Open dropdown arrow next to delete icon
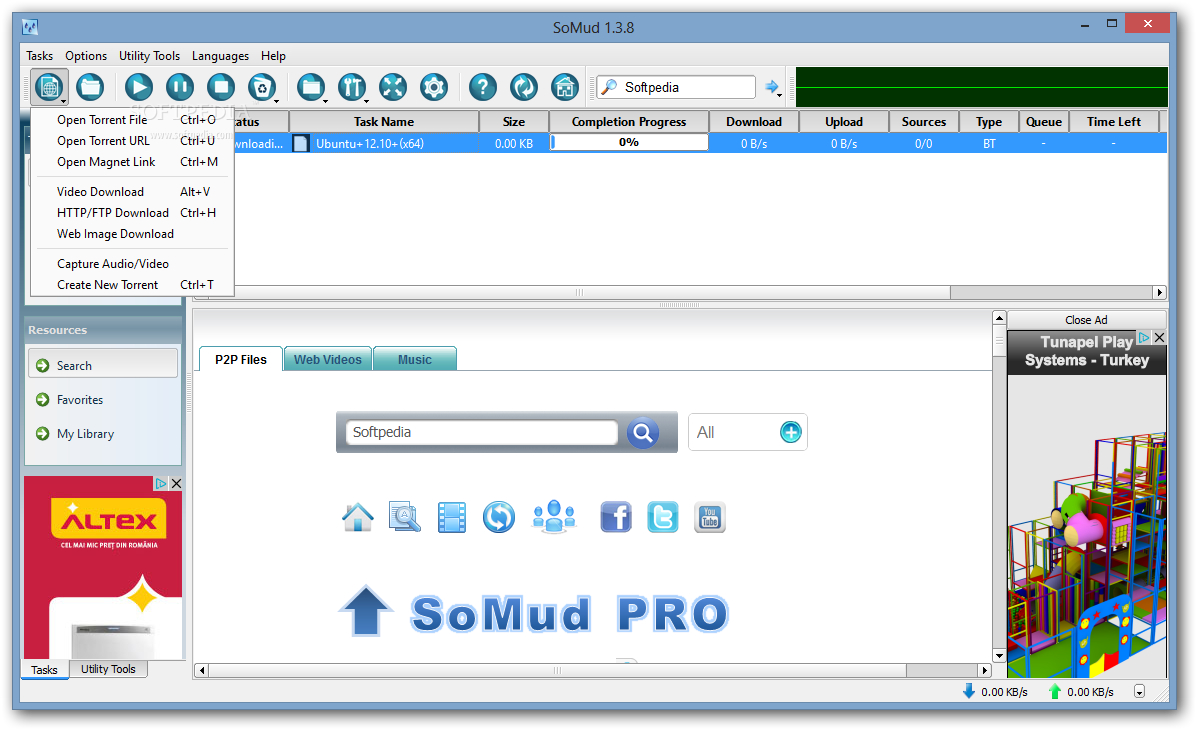1197x730 pixels. [276, 100]
